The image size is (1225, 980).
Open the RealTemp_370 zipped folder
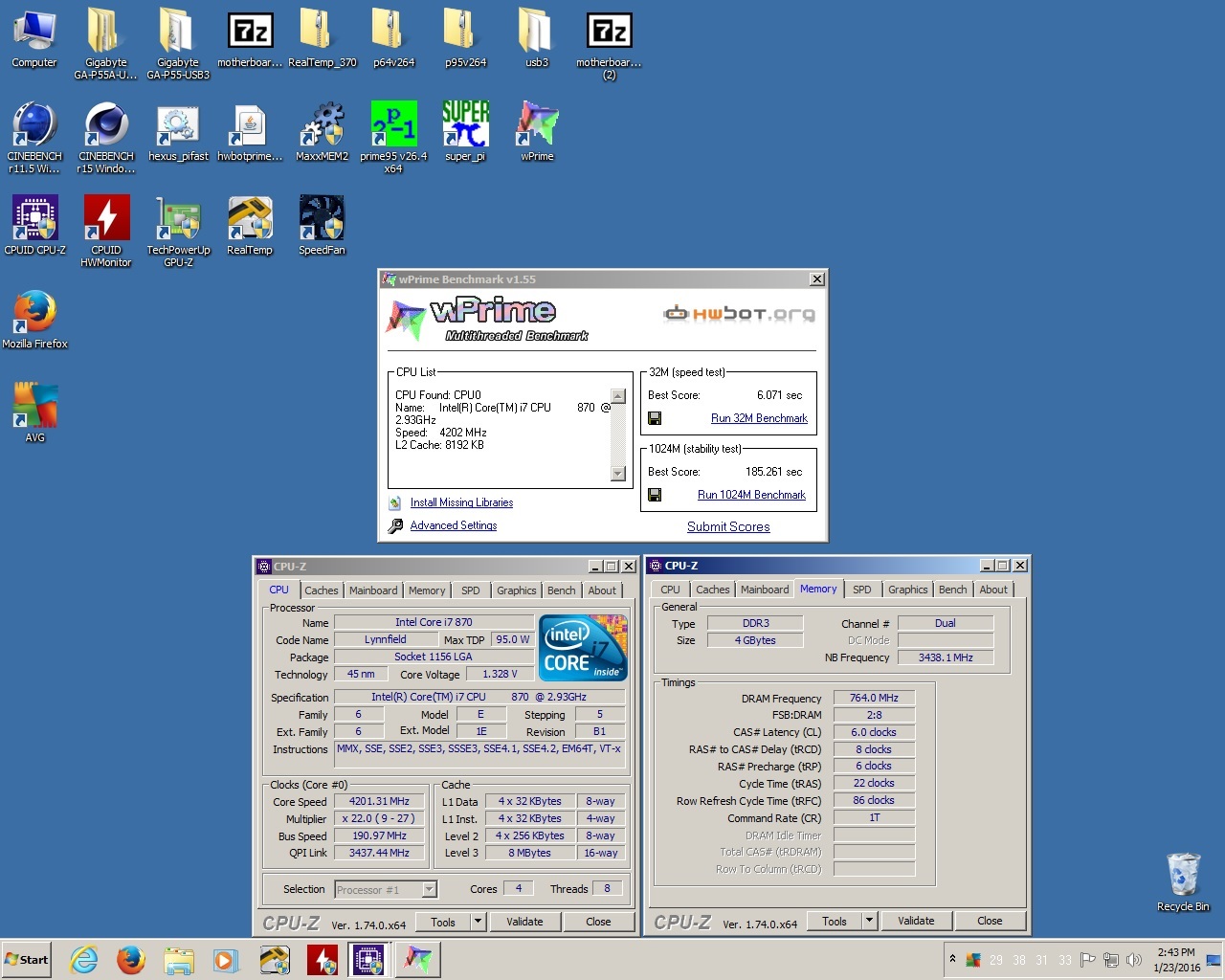click(322, 39)
